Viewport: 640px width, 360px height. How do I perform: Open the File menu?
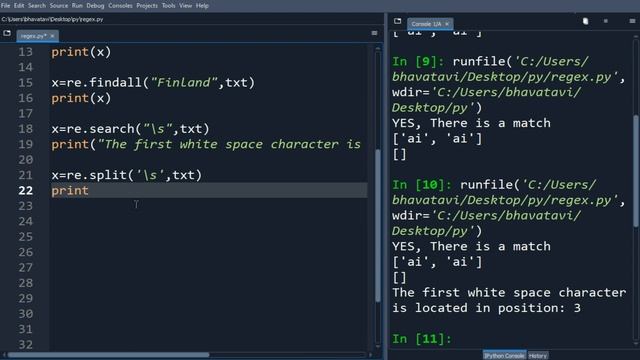pos(5,6)
